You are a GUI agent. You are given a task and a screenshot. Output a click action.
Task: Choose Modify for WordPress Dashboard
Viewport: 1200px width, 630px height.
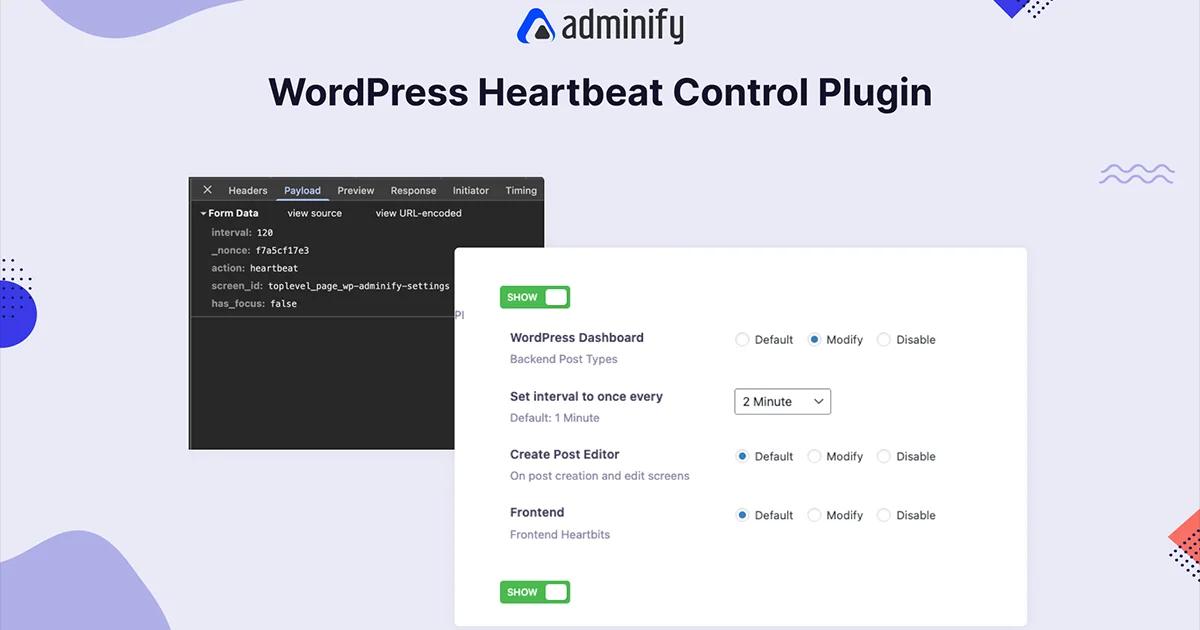[x=814, y=340]
